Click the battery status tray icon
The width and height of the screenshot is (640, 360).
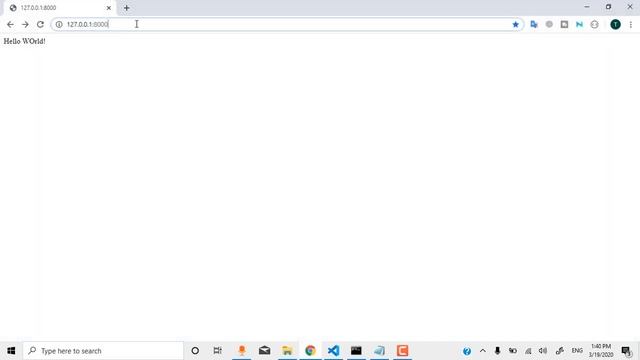point(513,351)
